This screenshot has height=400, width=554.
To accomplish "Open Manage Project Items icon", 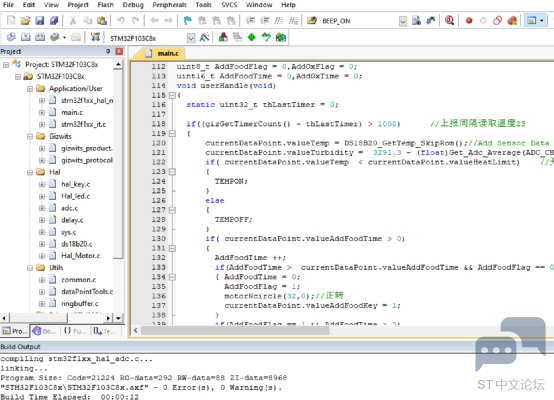I will click(x=223, y=37).
